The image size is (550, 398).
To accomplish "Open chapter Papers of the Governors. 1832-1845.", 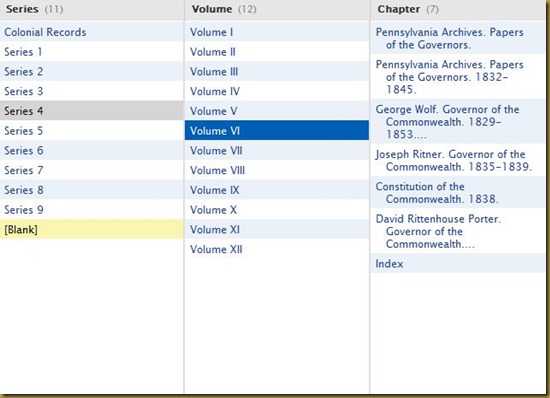I will click(458, 76).
